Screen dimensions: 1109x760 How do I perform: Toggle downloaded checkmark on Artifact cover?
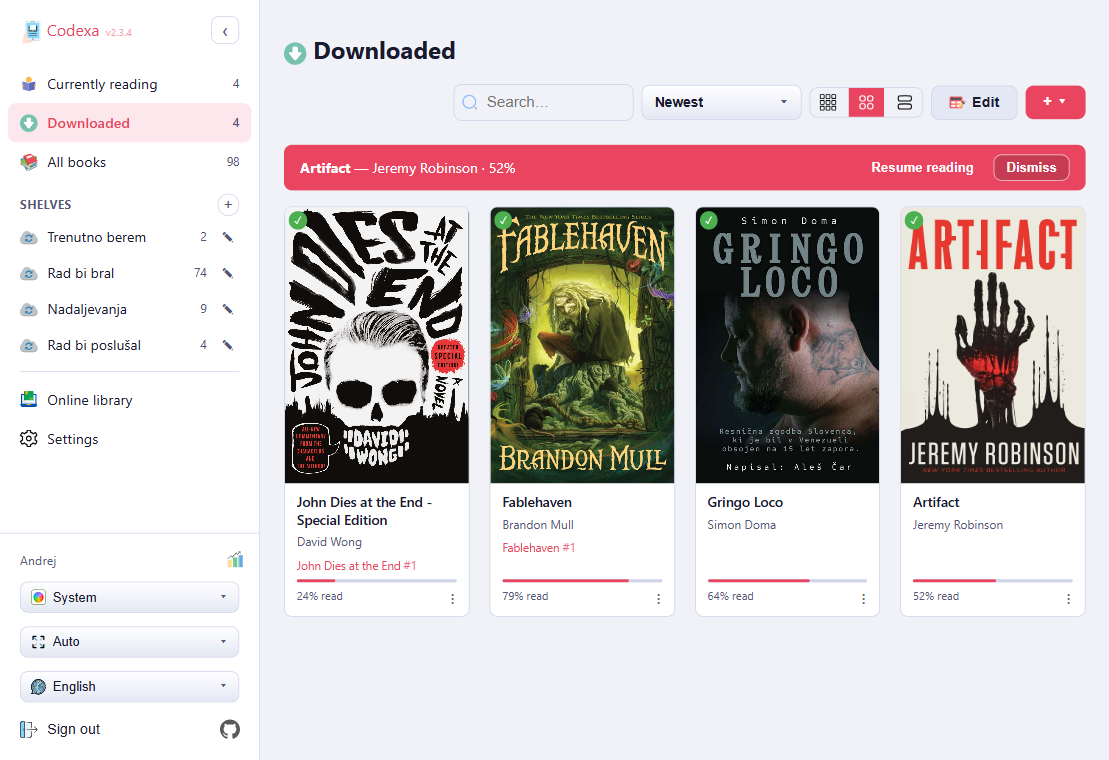tap(914, 220)
